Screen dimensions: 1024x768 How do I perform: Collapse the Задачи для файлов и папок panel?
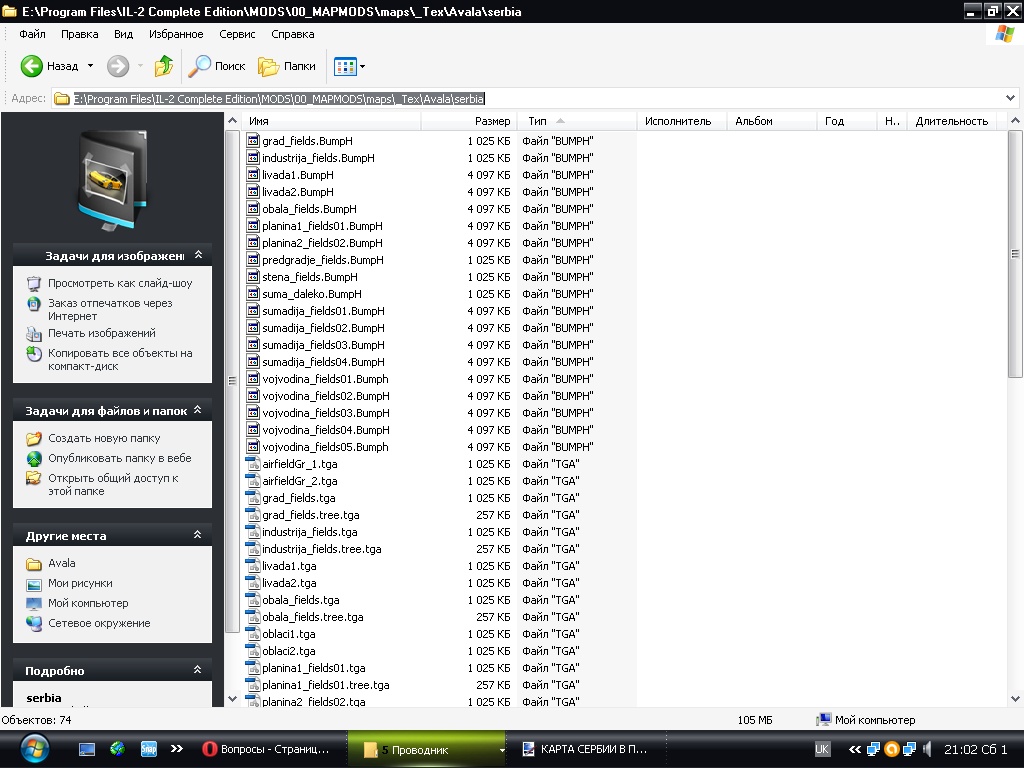198,410
